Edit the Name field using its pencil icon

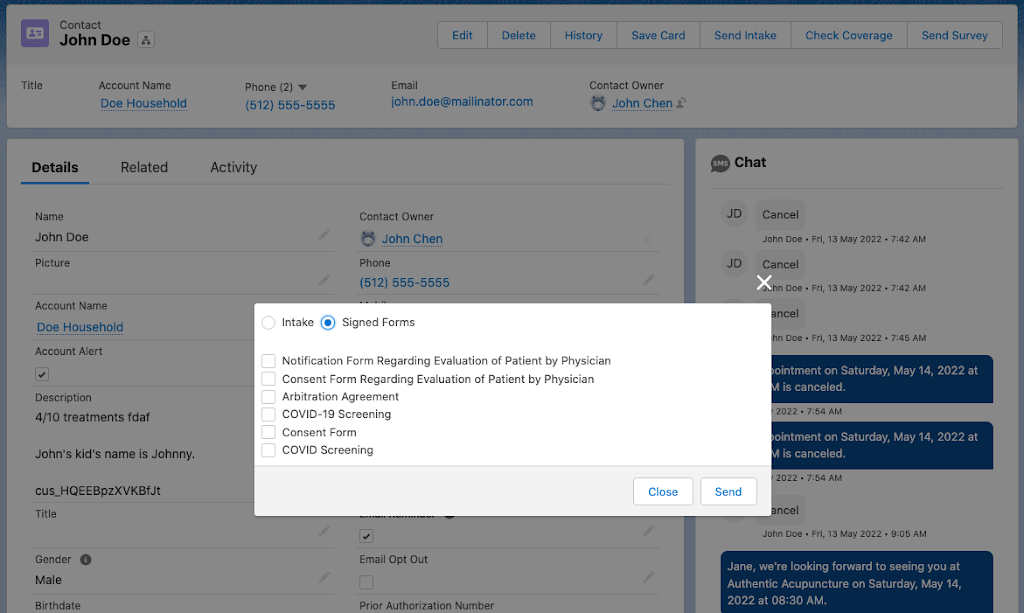(323, 233)
